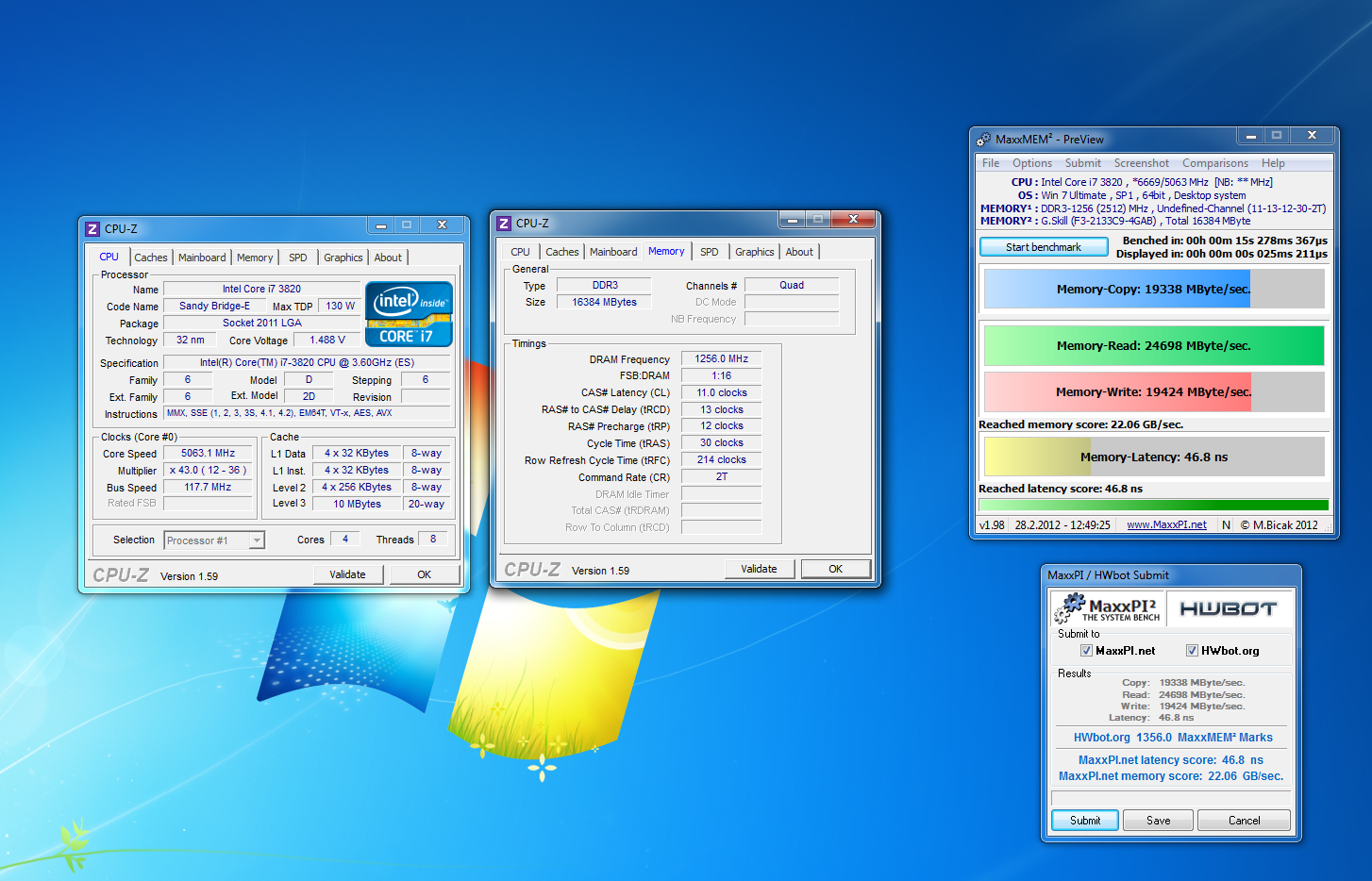This screenshot has height=881, width=1372.
Task: Click the N status bar cell in MaxxMEM
Action: coord(1226,525)
